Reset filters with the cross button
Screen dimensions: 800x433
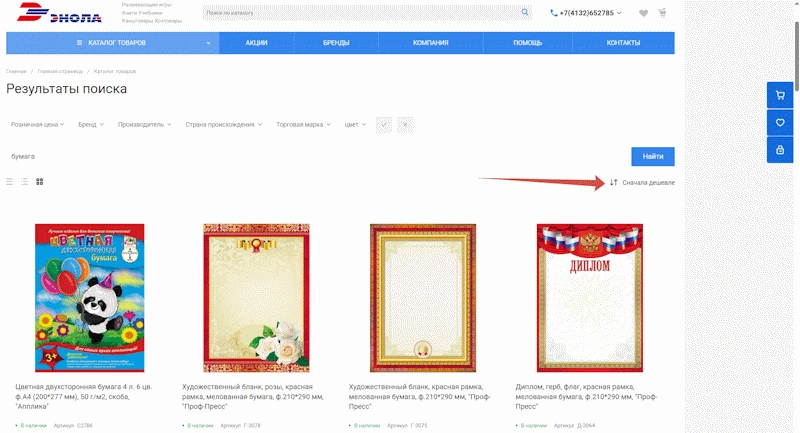(x=405, y=124)
